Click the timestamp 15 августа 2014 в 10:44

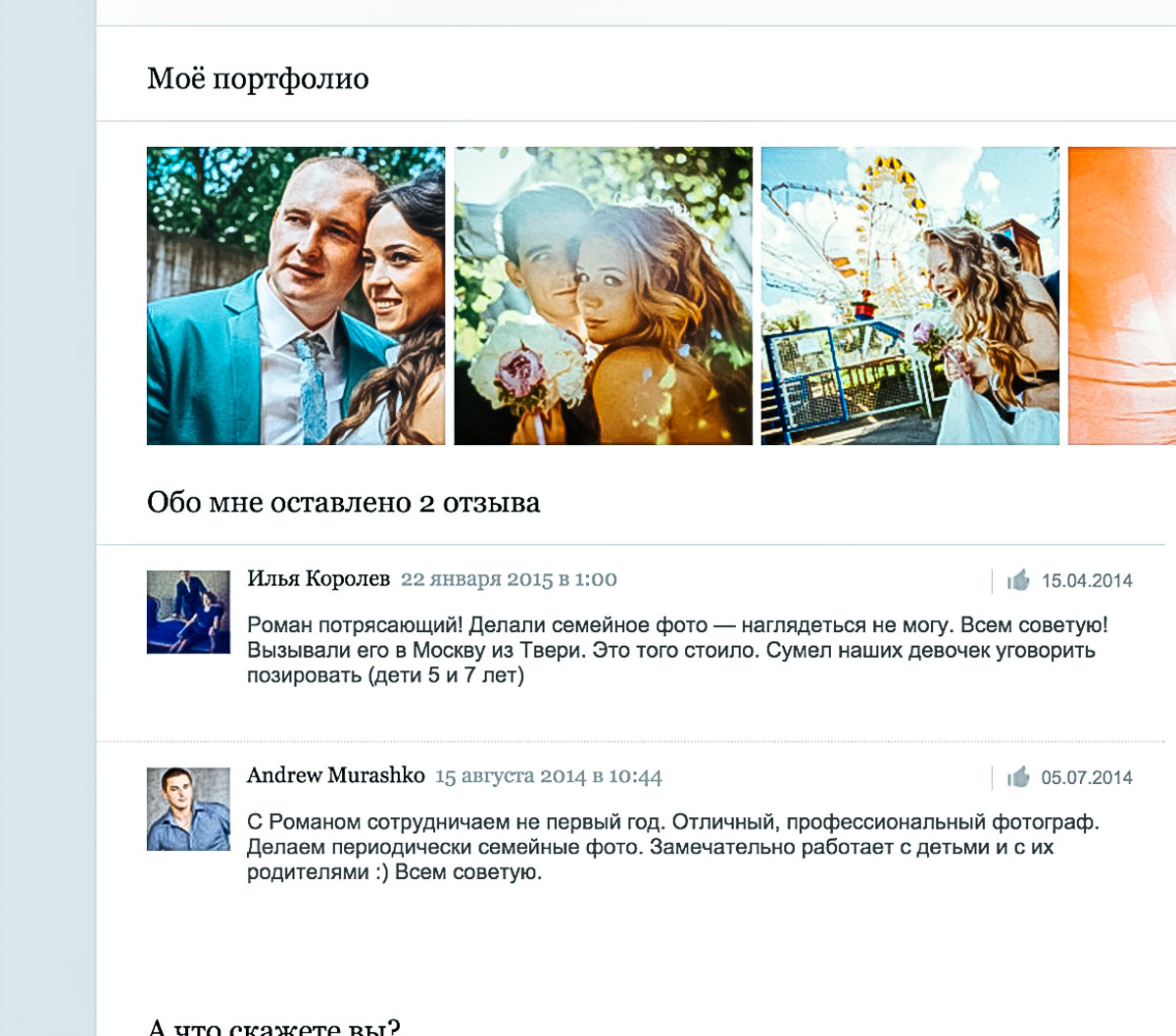coord(548,777)
